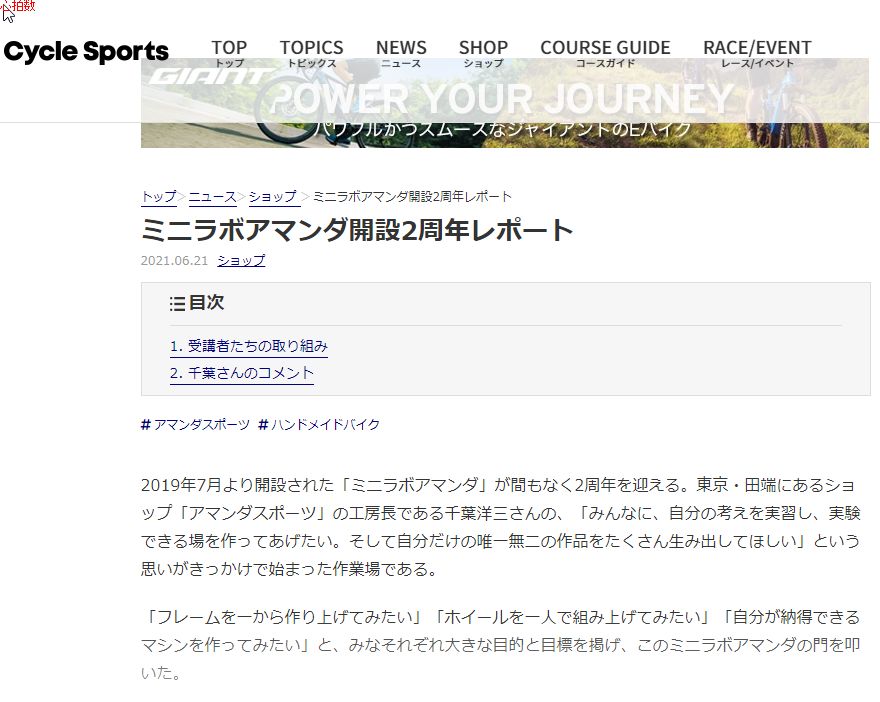Viewport: 880px width, 702px height.
Task: Open the #アマンダスポーツ hashtag
Action: (x=195, y=425)
